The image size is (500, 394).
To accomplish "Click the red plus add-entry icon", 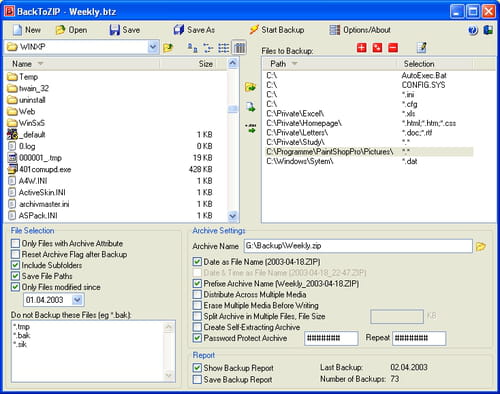I will click(x=361, y=48).
